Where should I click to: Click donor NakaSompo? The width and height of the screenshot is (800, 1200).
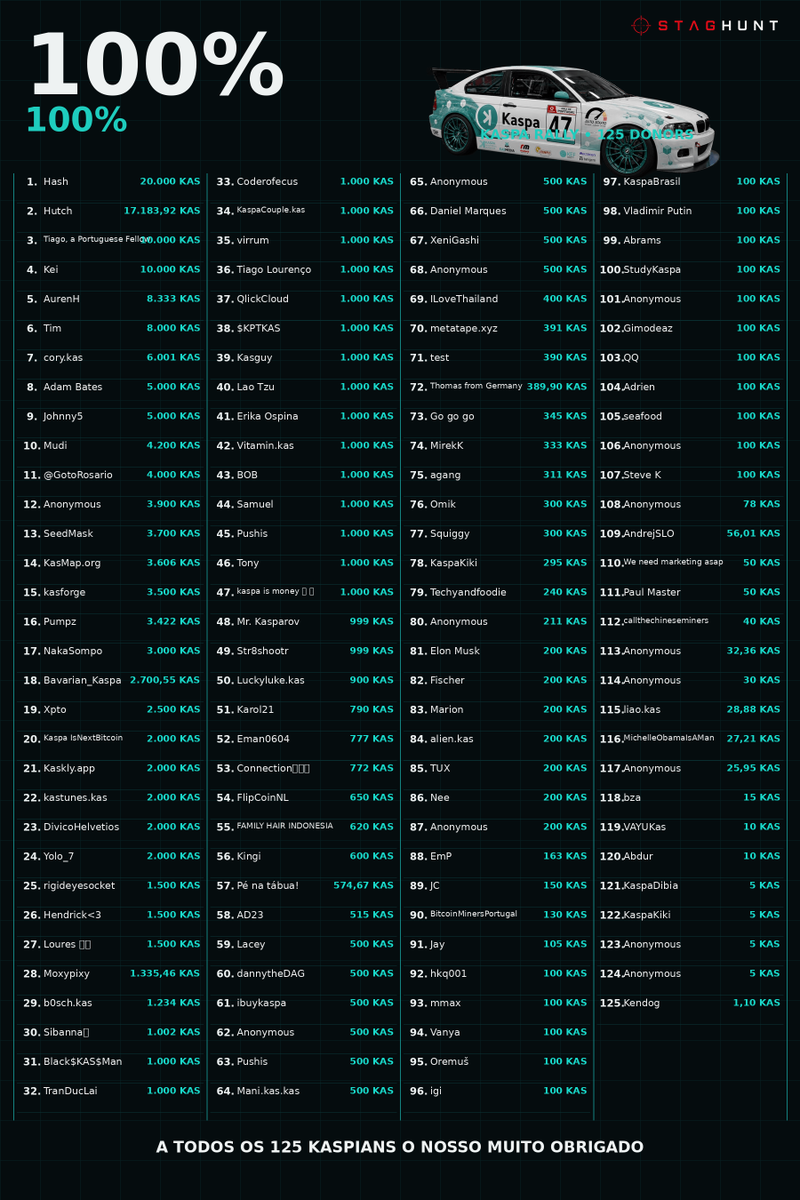click(73, 651)
